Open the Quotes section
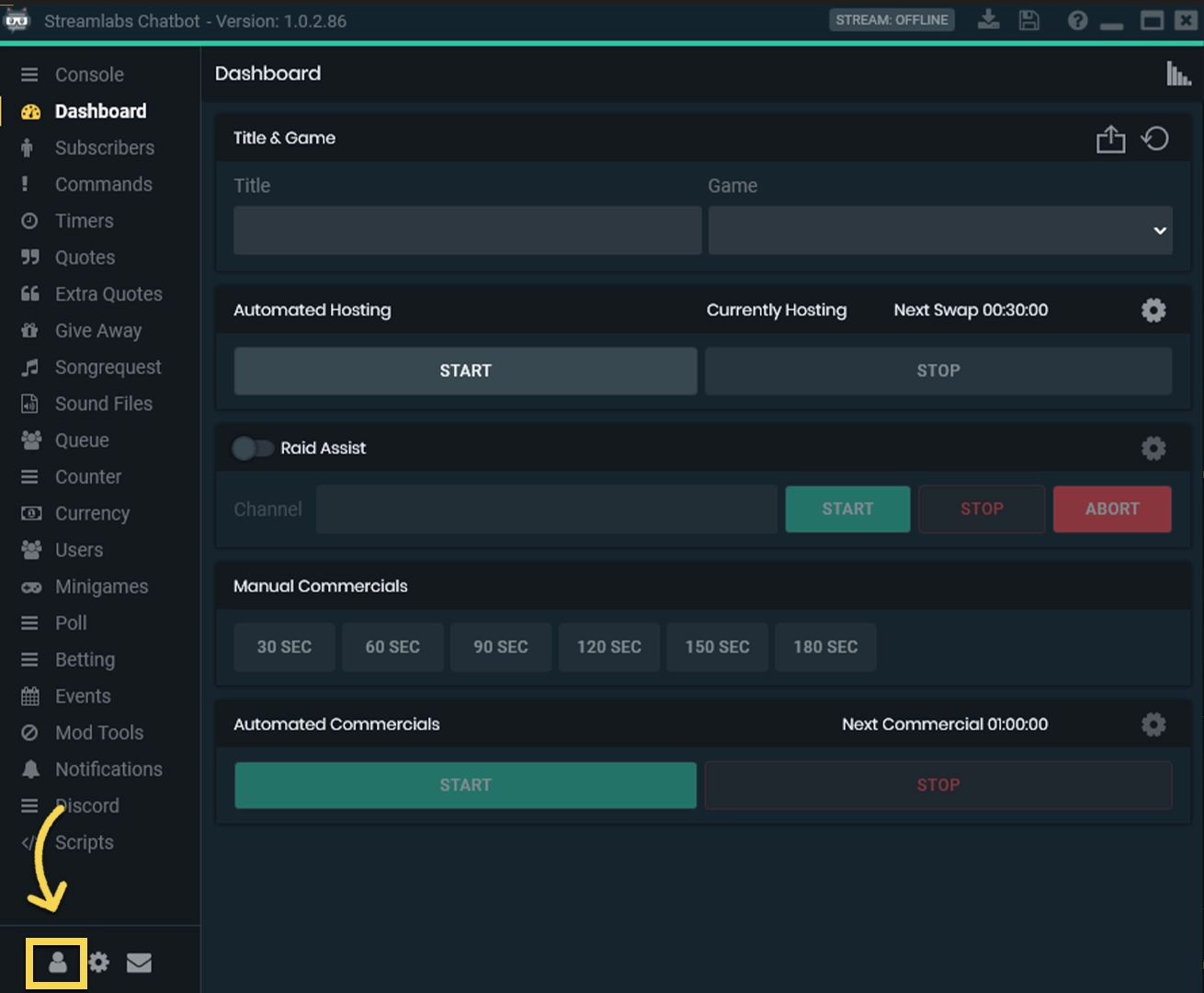This screenshot has height=993, width=1204. pos(85,257)
